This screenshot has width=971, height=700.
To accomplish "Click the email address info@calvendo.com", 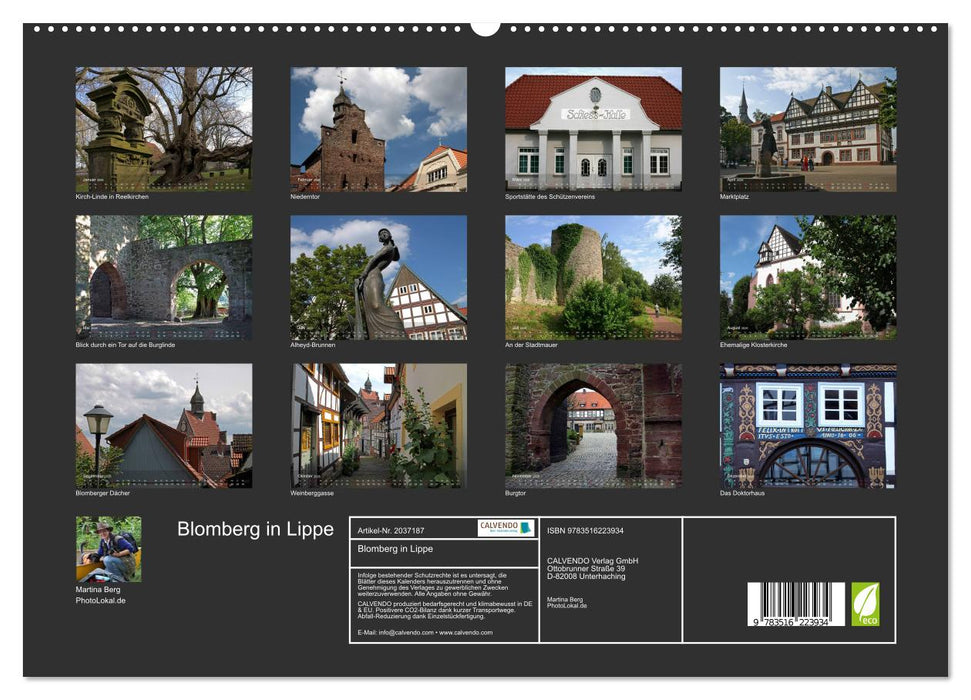I will coord(403,633).
